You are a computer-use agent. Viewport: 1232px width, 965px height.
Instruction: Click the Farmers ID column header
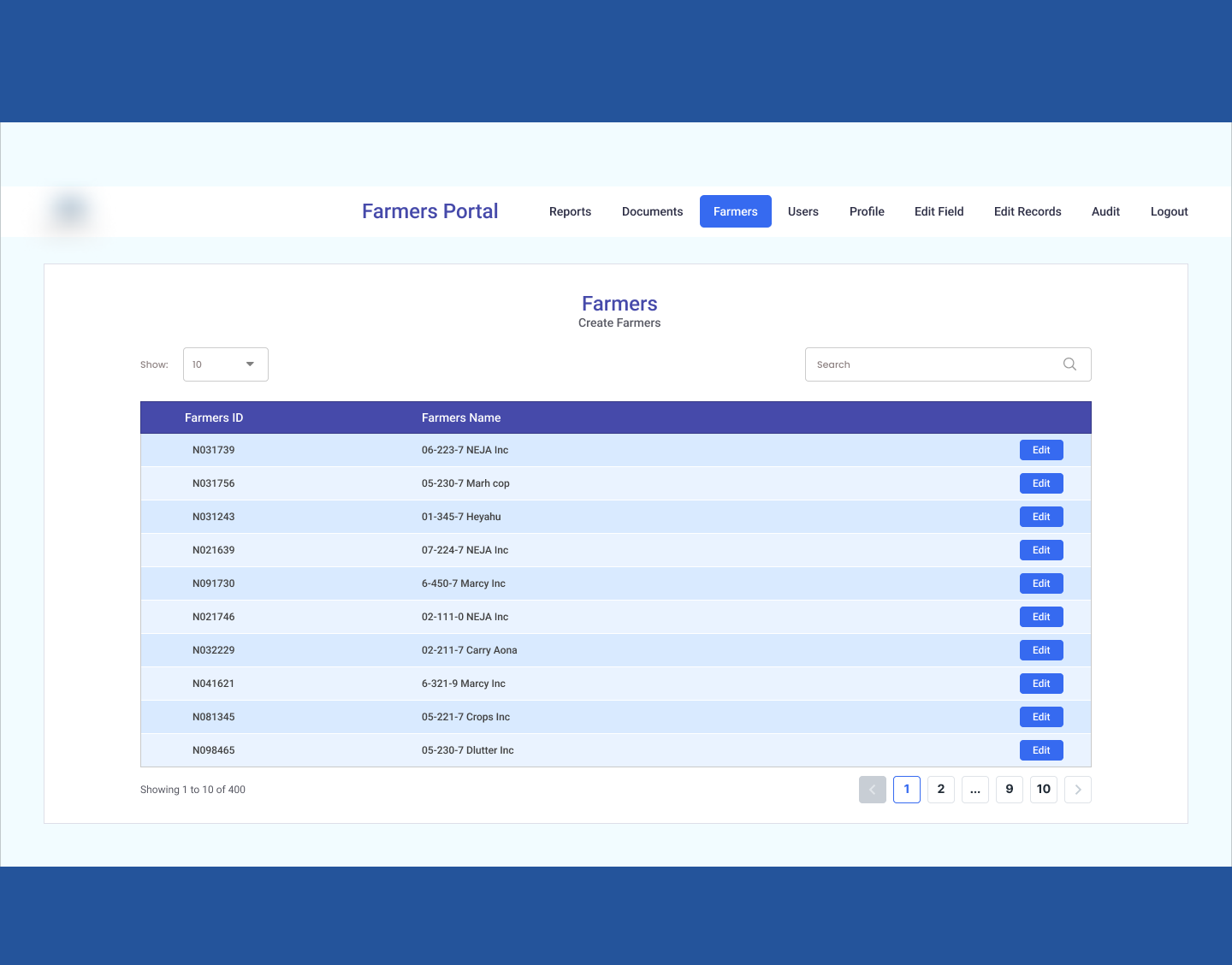[x=214, y=417]
